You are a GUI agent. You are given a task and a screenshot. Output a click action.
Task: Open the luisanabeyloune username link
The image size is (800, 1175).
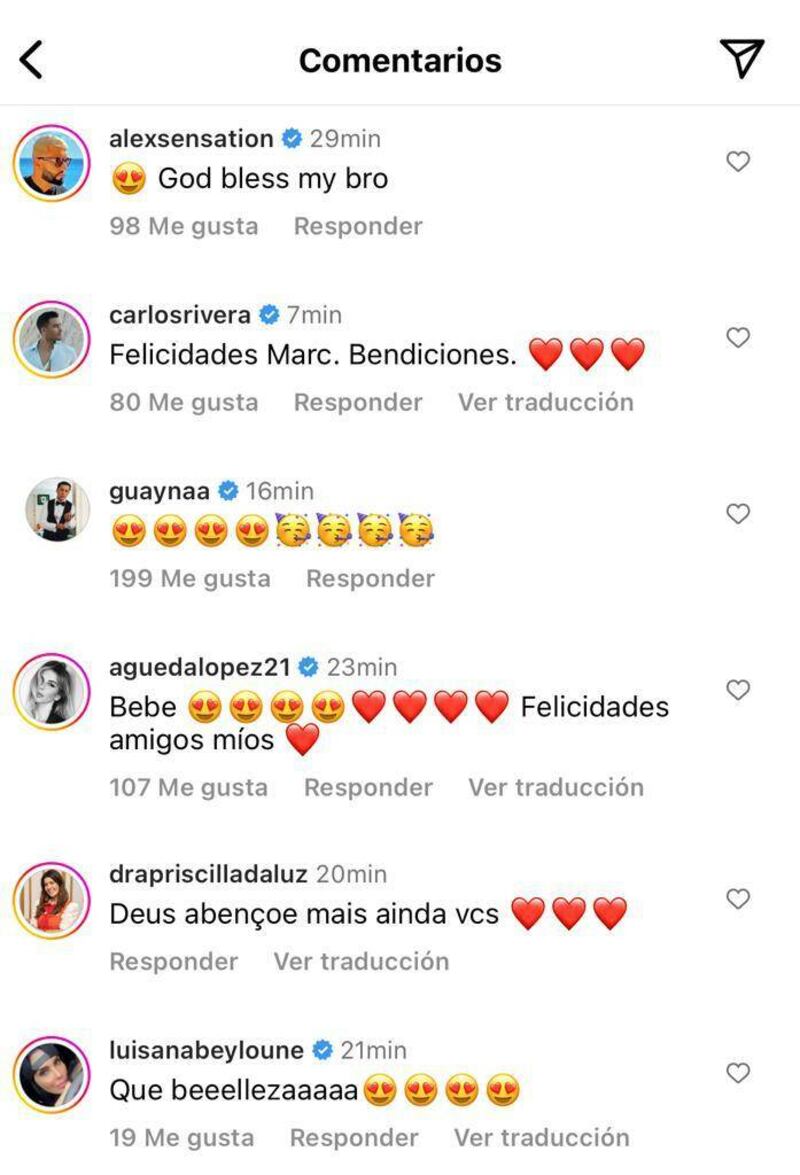(x=206, y=1050)
